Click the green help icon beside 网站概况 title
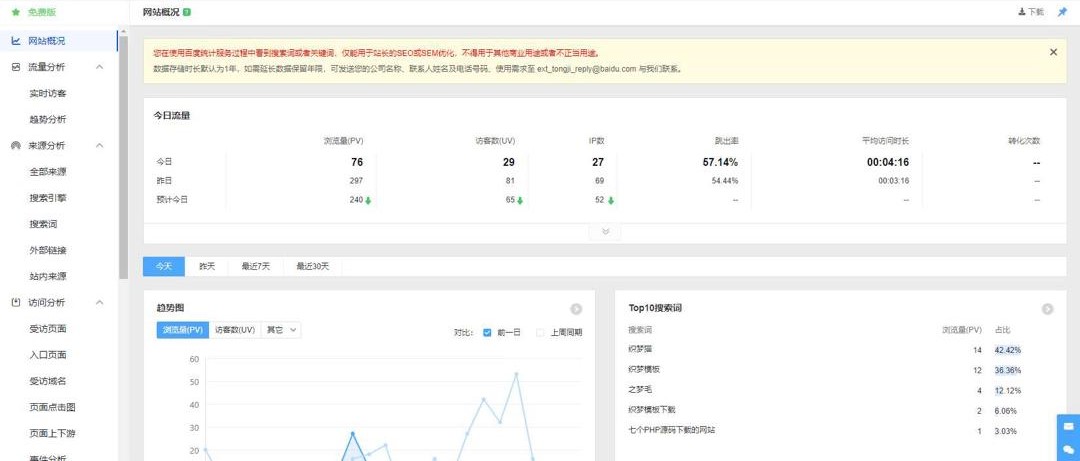1080x461 pixels. tap(187, 12)
